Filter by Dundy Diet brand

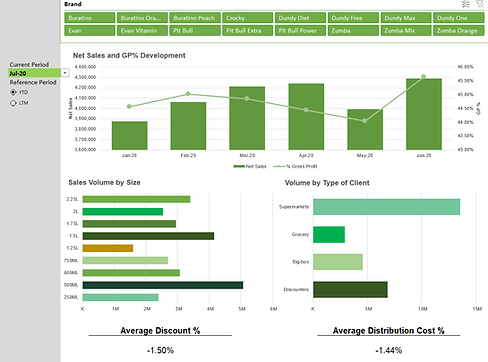click(x=300, y=18)
